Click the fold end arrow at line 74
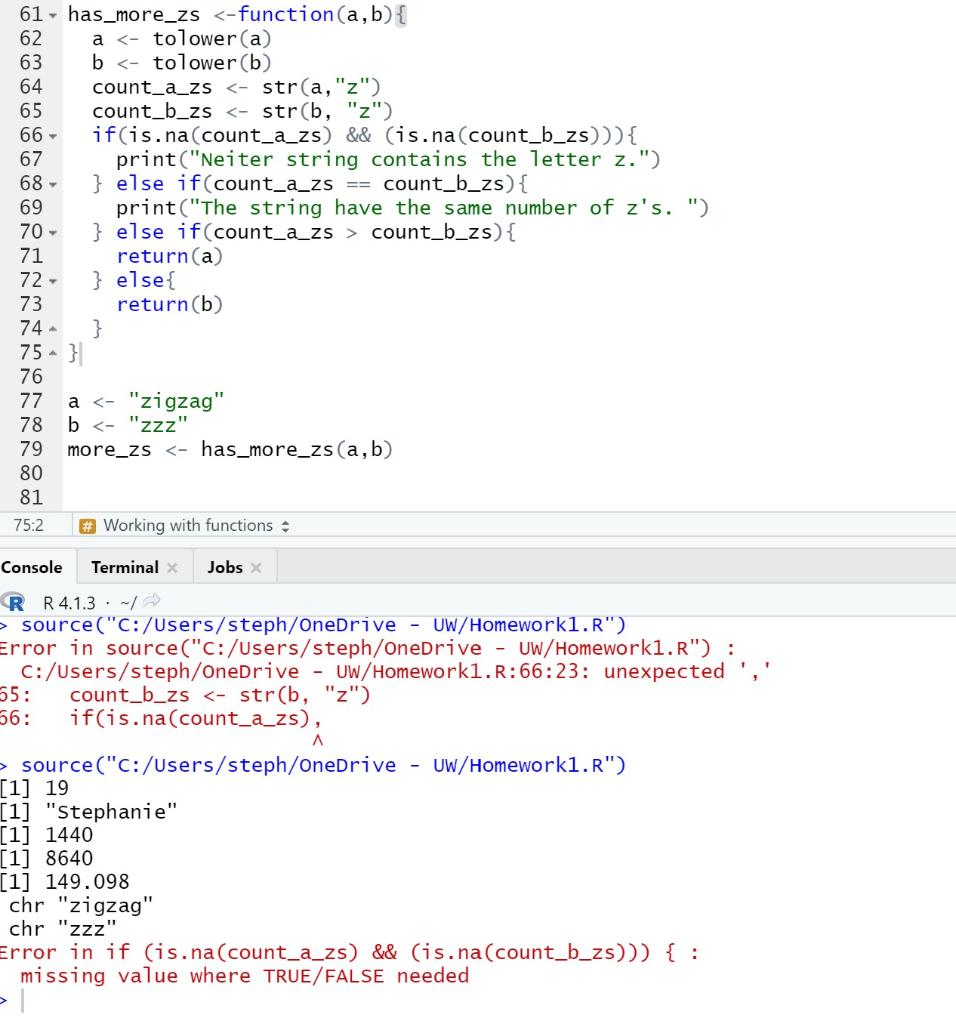 click(x=53, y=328)
